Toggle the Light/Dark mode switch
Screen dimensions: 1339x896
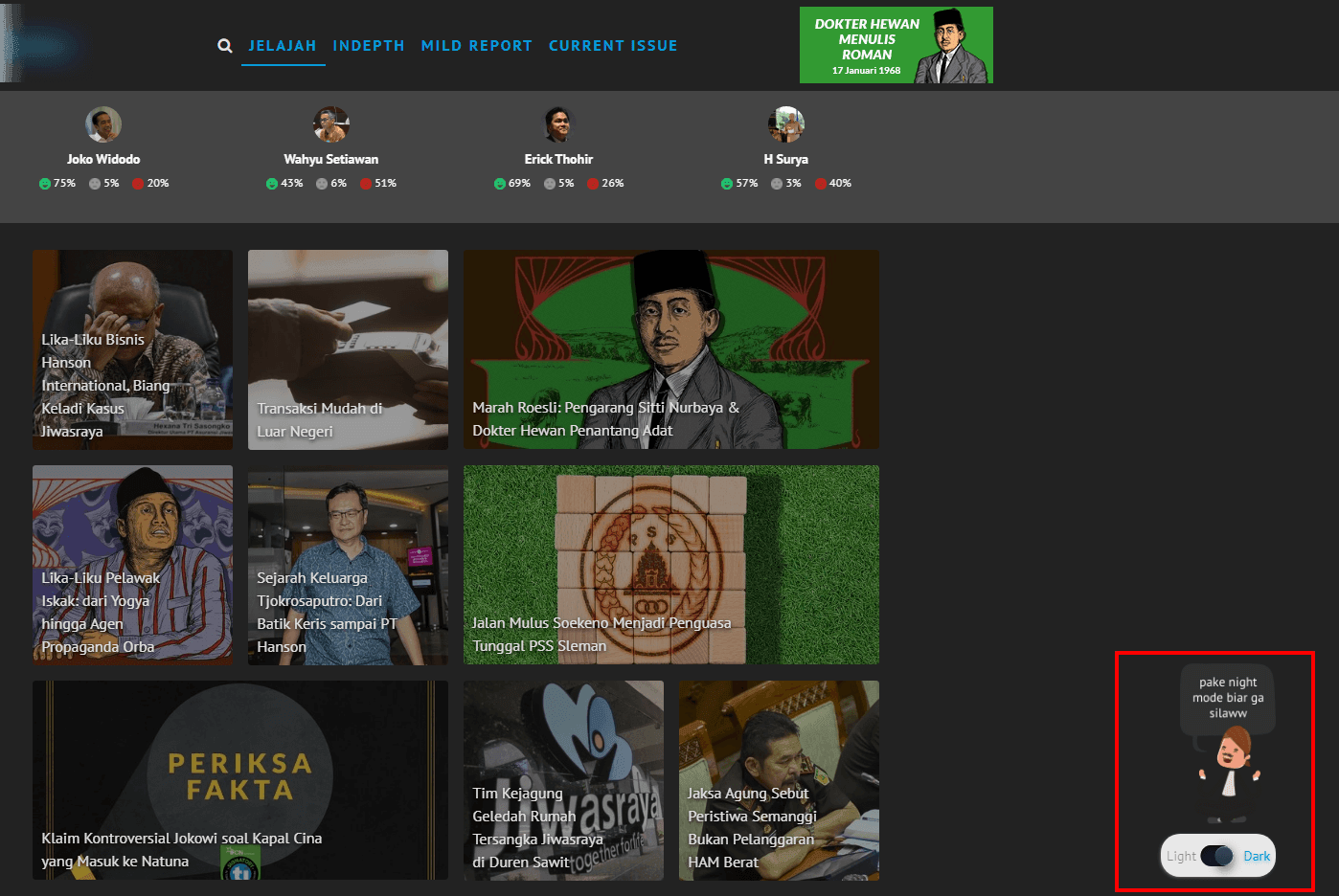point(1217,856)
